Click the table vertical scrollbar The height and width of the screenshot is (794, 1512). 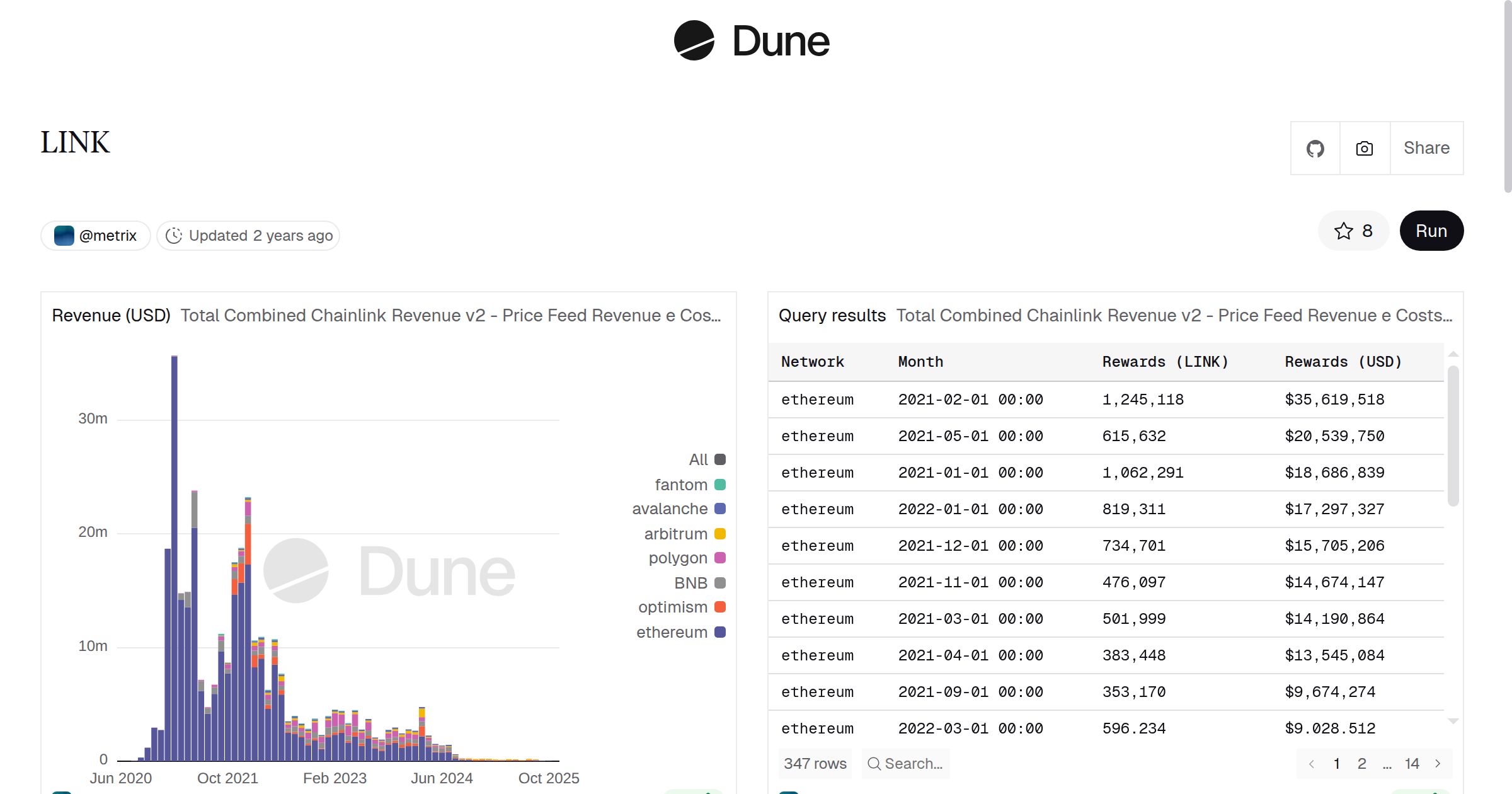[x=1453, y=435]
